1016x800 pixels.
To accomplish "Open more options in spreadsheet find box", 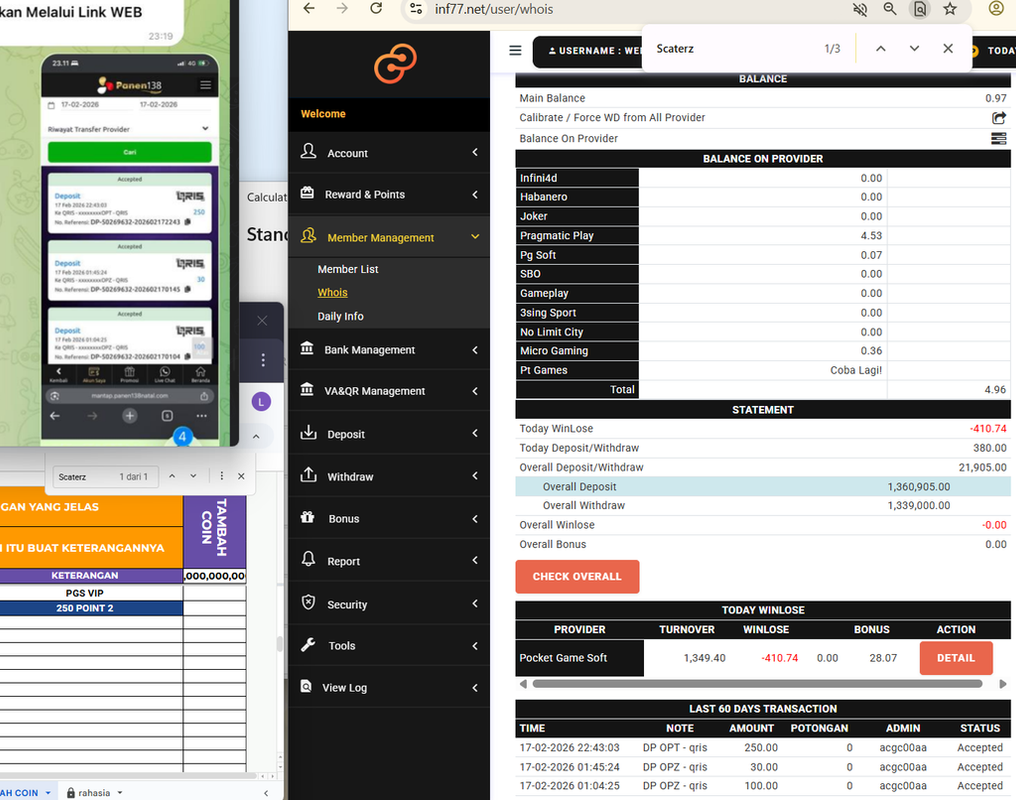I will [x=222, y=476].
